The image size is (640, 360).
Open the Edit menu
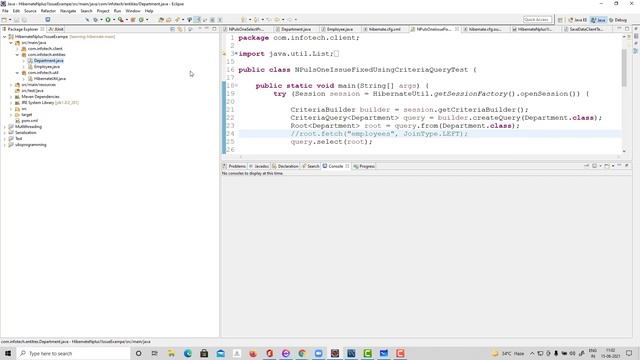(x=16, y=11)
